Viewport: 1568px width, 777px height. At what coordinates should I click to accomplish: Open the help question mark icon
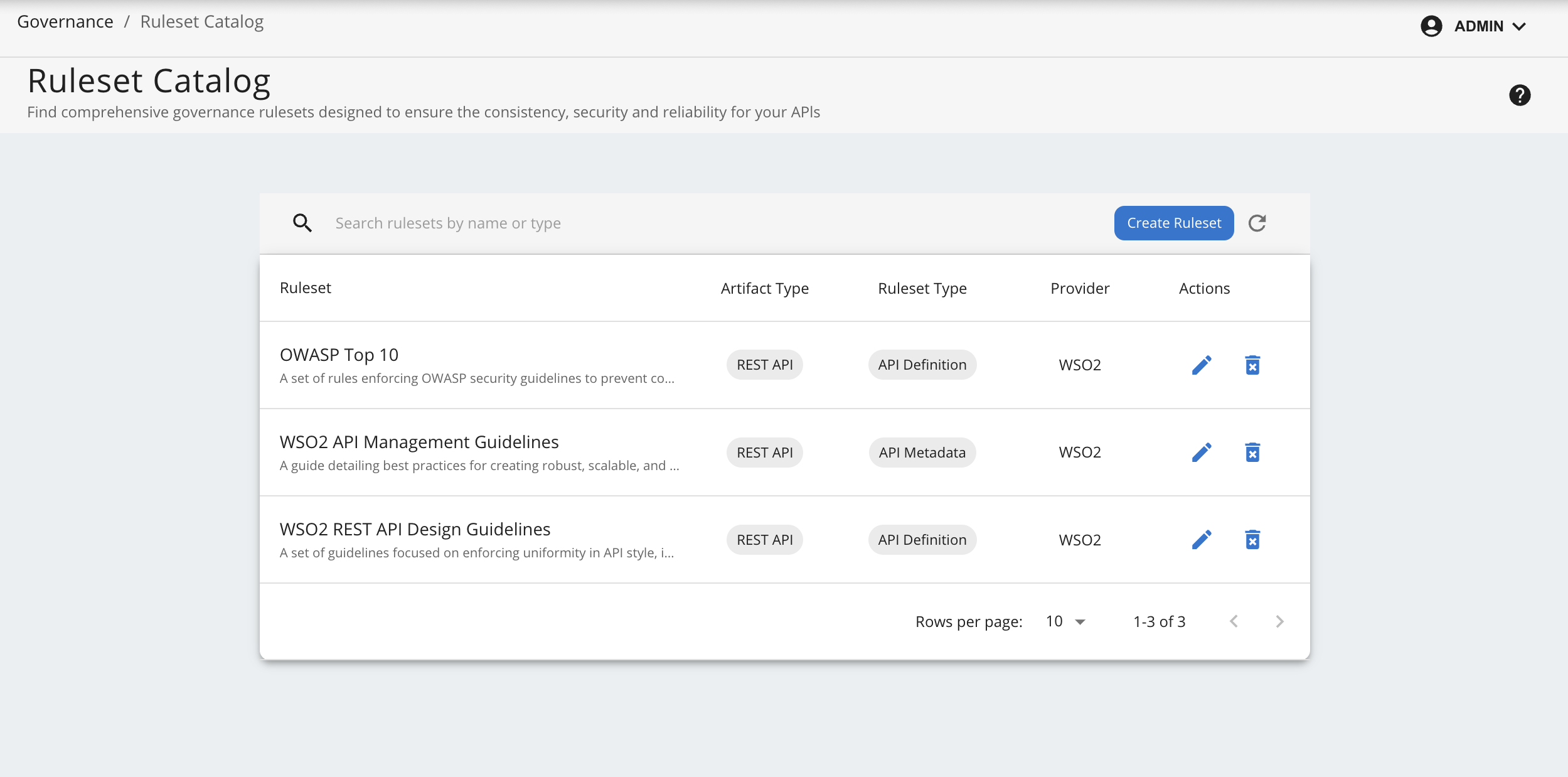(x=1519, y=95)
